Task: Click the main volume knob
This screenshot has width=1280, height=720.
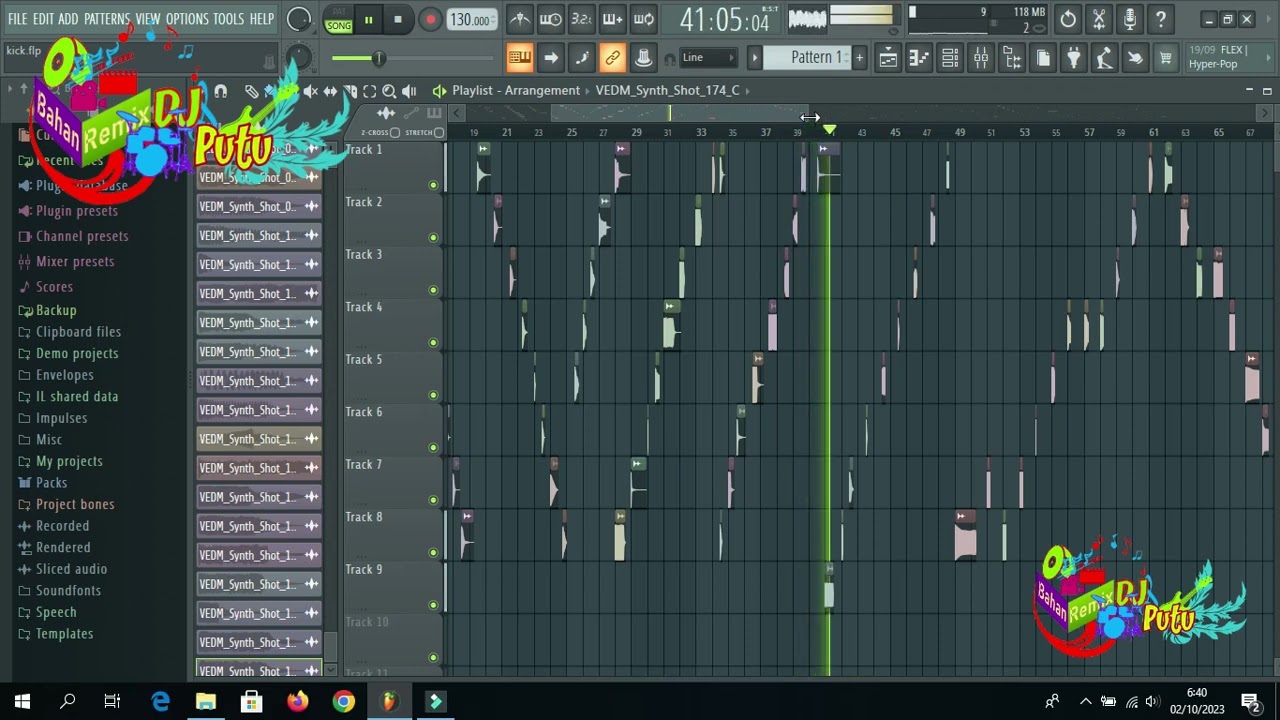Action: (x=298, y=19)
